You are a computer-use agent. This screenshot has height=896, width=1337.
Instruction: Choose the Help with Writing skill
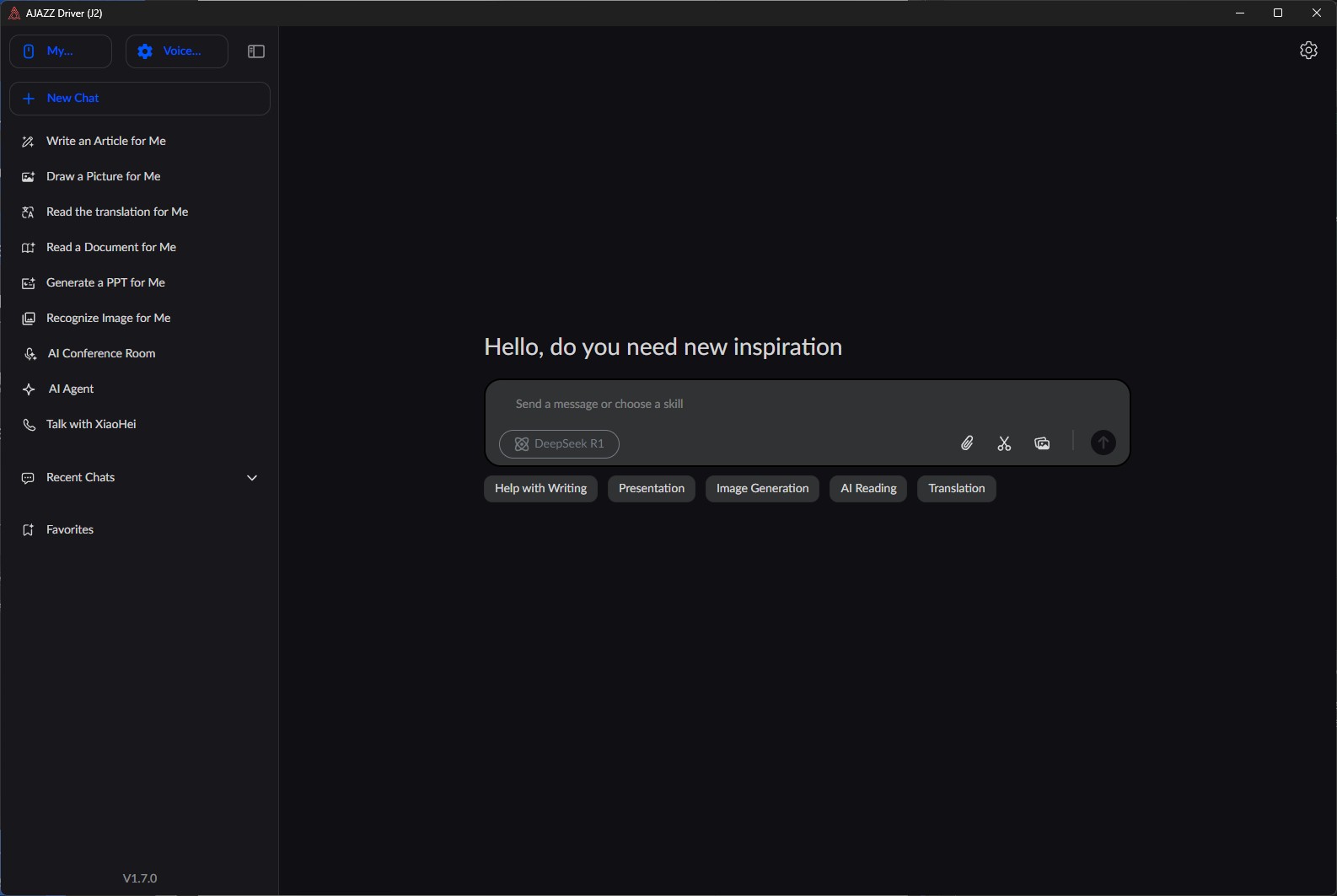pos(540,489)
